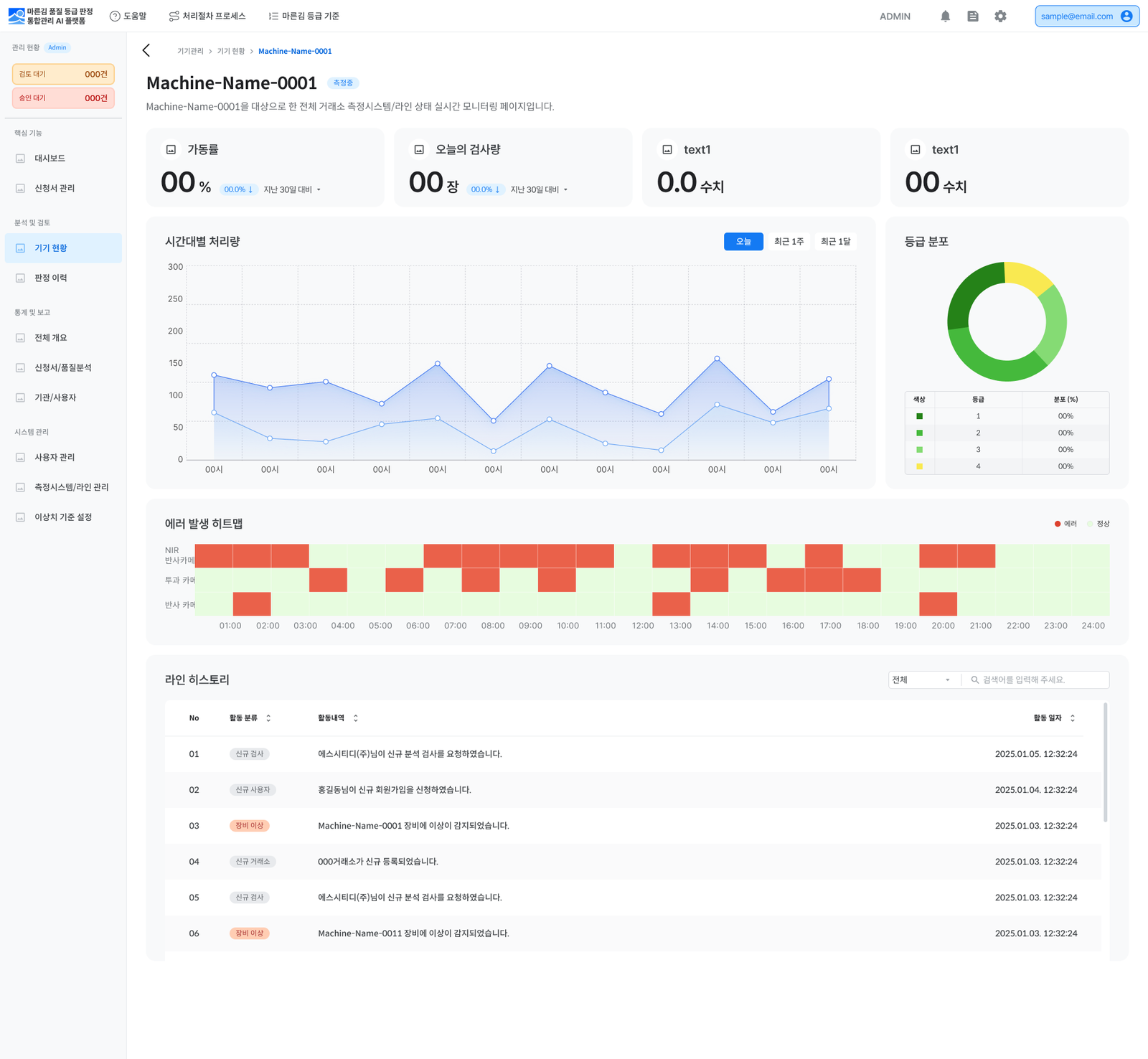Open the notifications bell icon
The image size is (1148, 1059).
pyautogui.click(x=945, y=16)
